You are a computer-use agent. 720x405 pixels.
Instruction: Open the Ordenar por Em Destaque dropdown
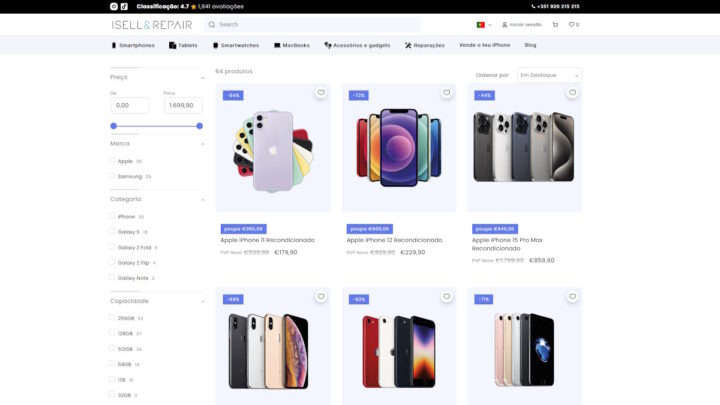pos(549,75)
